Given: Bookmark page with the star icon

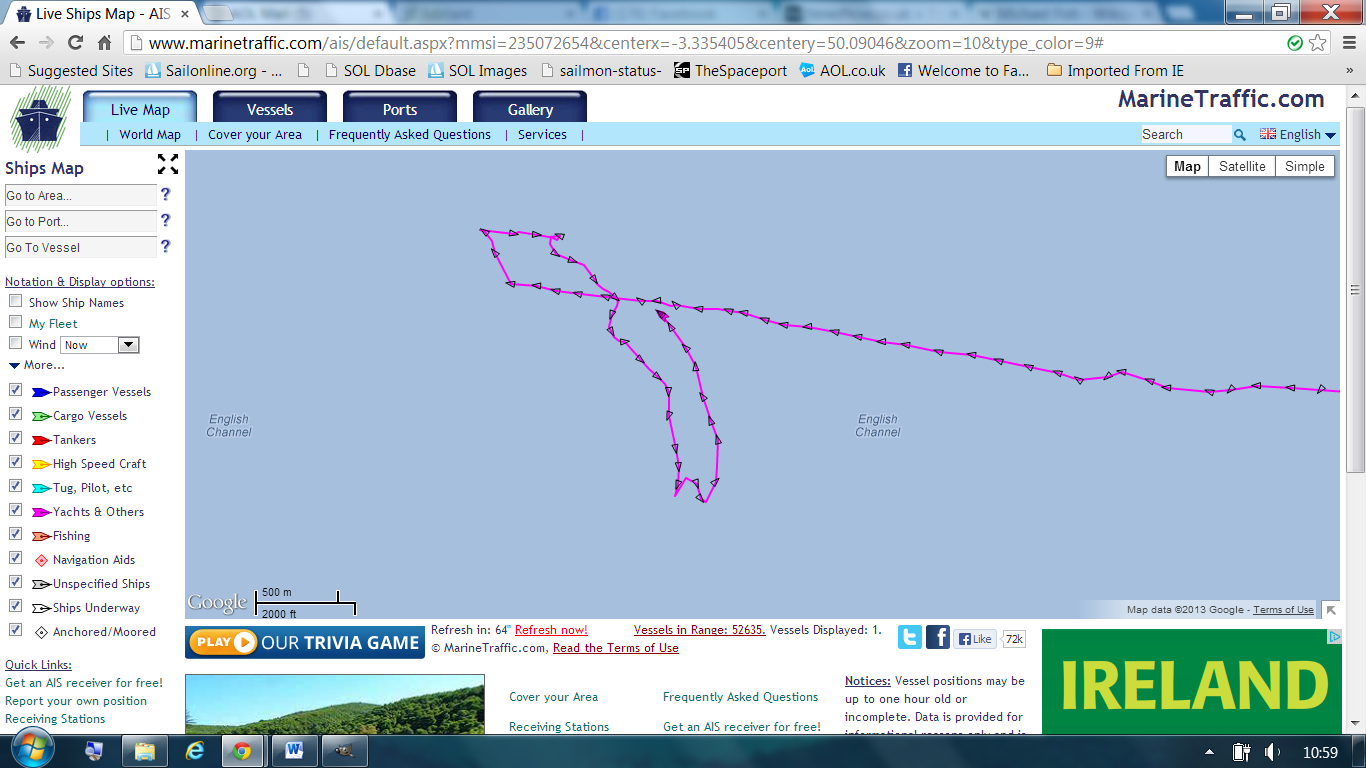Looking at the screenshot, I should coord(1318,43).
